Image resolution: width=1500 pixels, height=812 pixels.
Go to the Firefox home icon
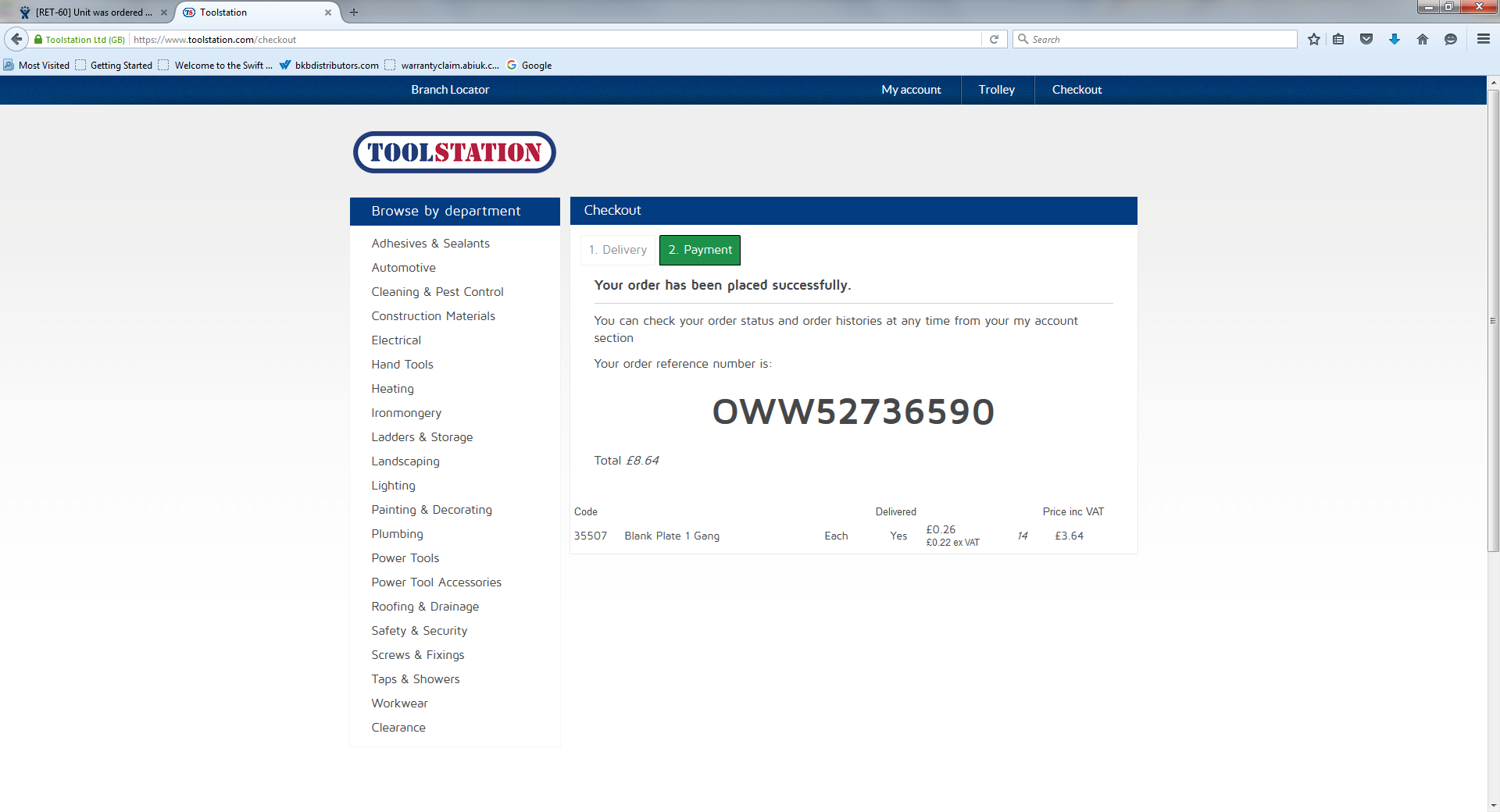(1423, 39)
